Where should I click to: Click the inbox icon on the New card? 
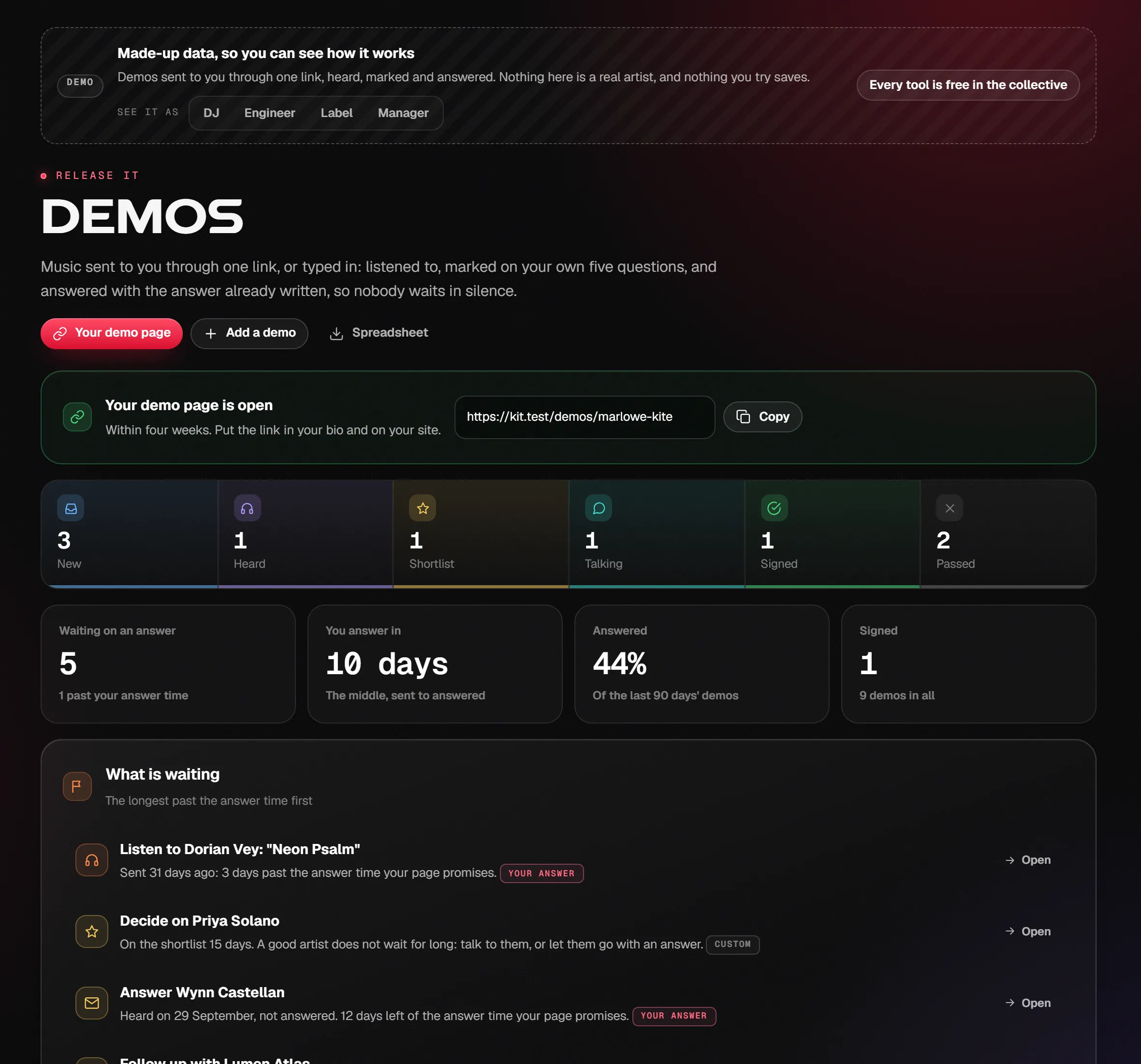[71, 508]
